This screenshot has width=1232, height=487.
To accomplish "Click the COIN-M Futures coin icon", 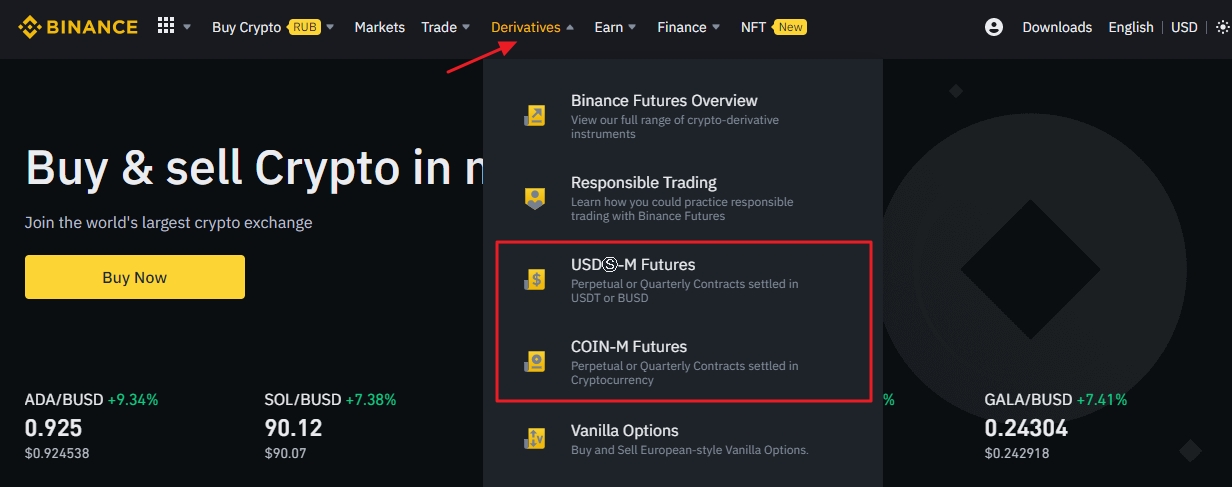I will click(535, 362).
